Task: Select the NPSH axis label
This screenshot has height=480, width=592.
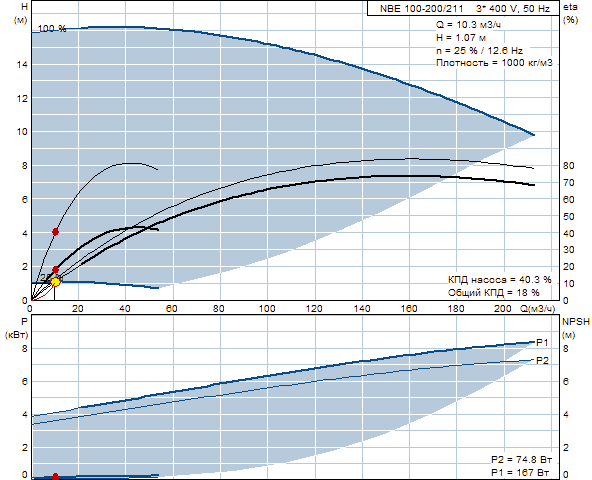Action: pos(576,322)
